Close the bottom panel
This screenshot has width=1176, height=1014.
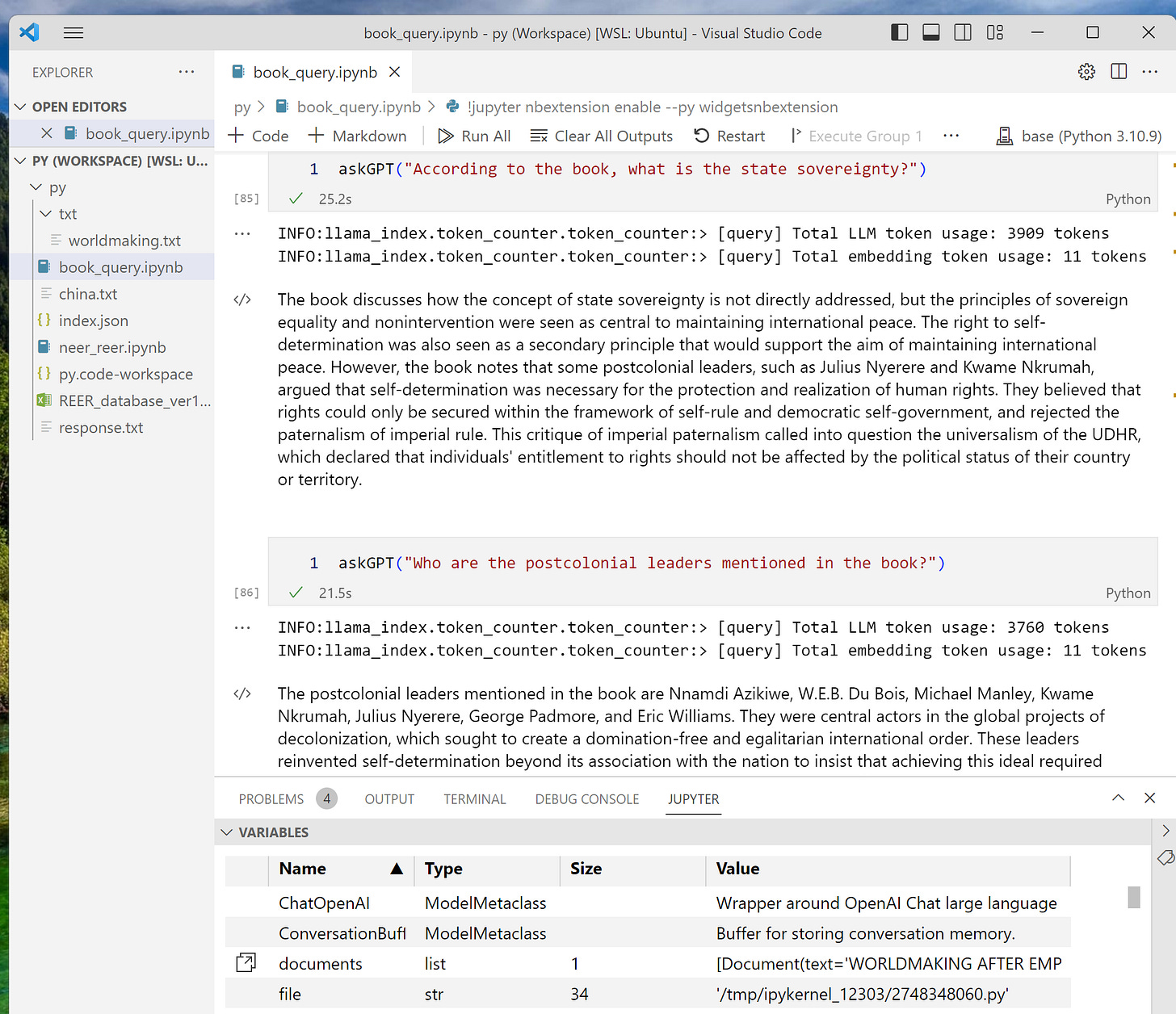click(1150, 798)
